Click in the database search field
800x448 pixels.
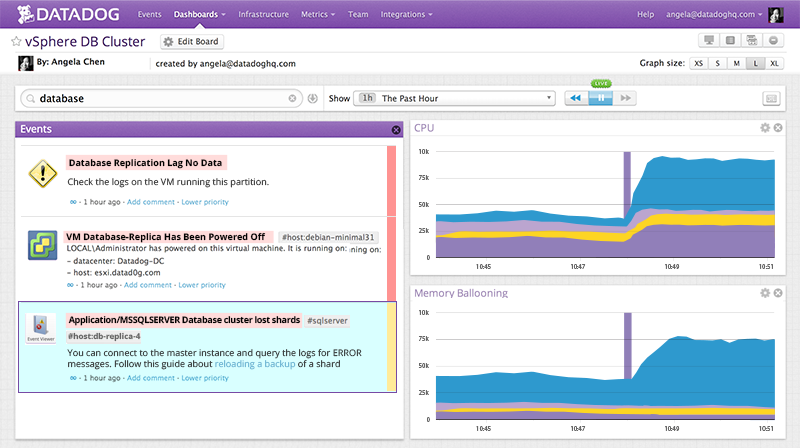pos(161,98)
